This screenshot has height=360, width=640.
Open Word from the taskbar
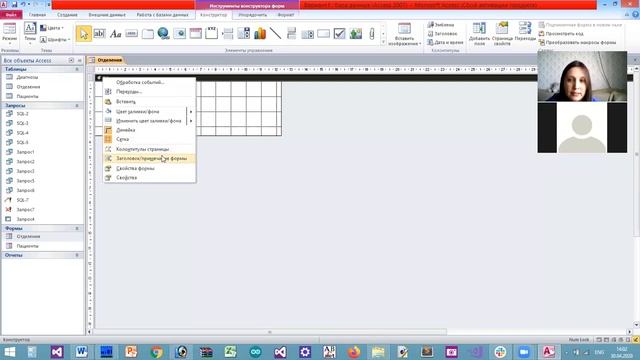(82, 352)
